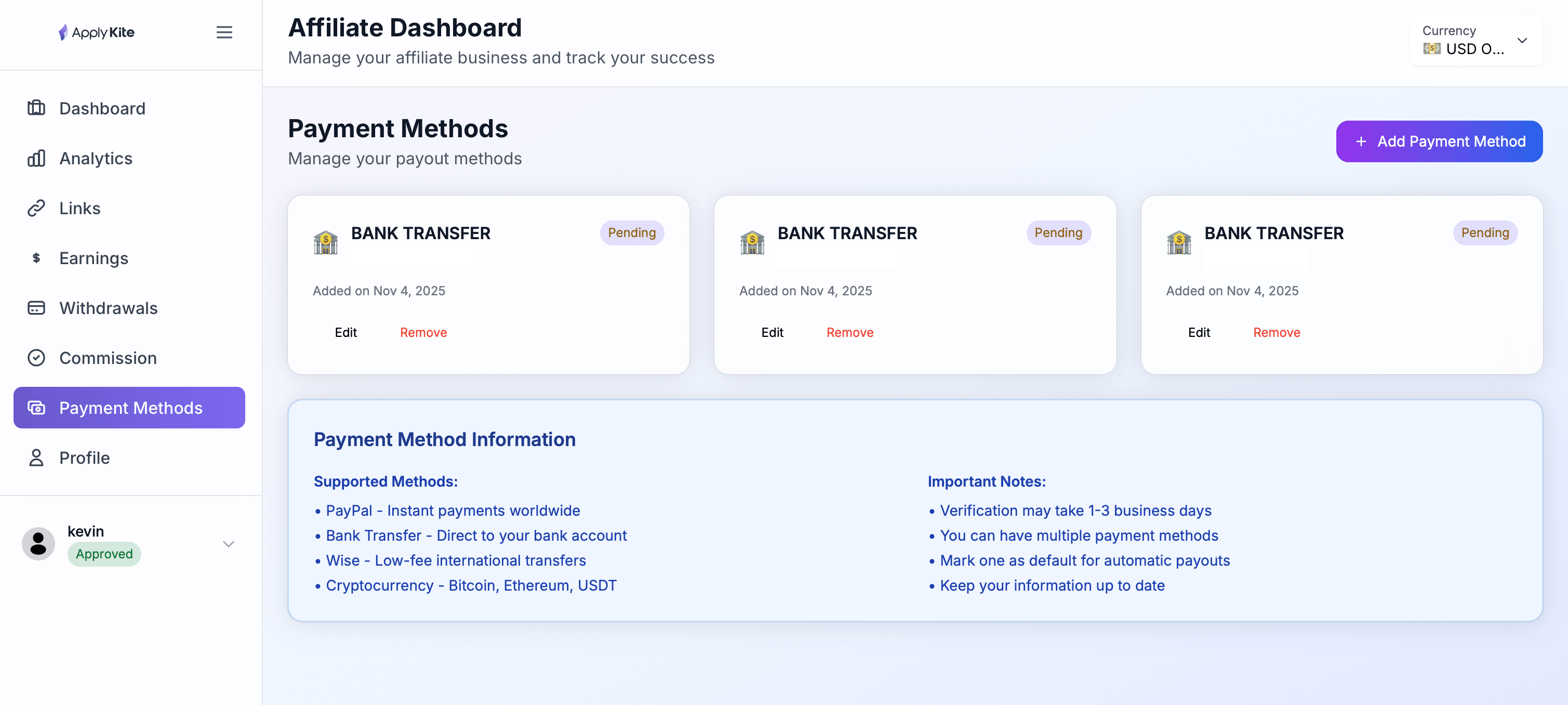Open the Currency dropdown
1568x705 pixels.
tap(1476, 41)
